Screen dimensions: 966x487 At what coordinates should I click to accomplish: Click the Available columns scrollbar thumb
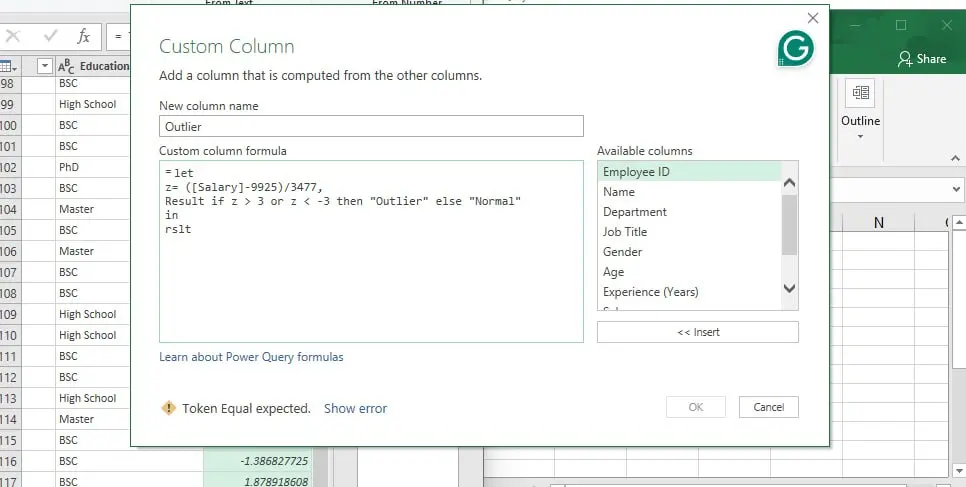coord(789,224)
